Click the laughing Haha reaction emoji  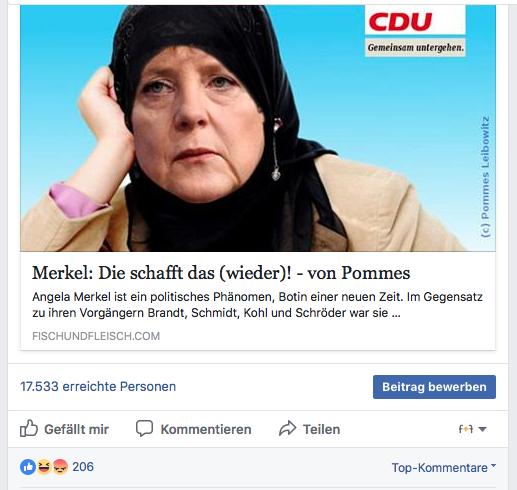tap(44, 467)
